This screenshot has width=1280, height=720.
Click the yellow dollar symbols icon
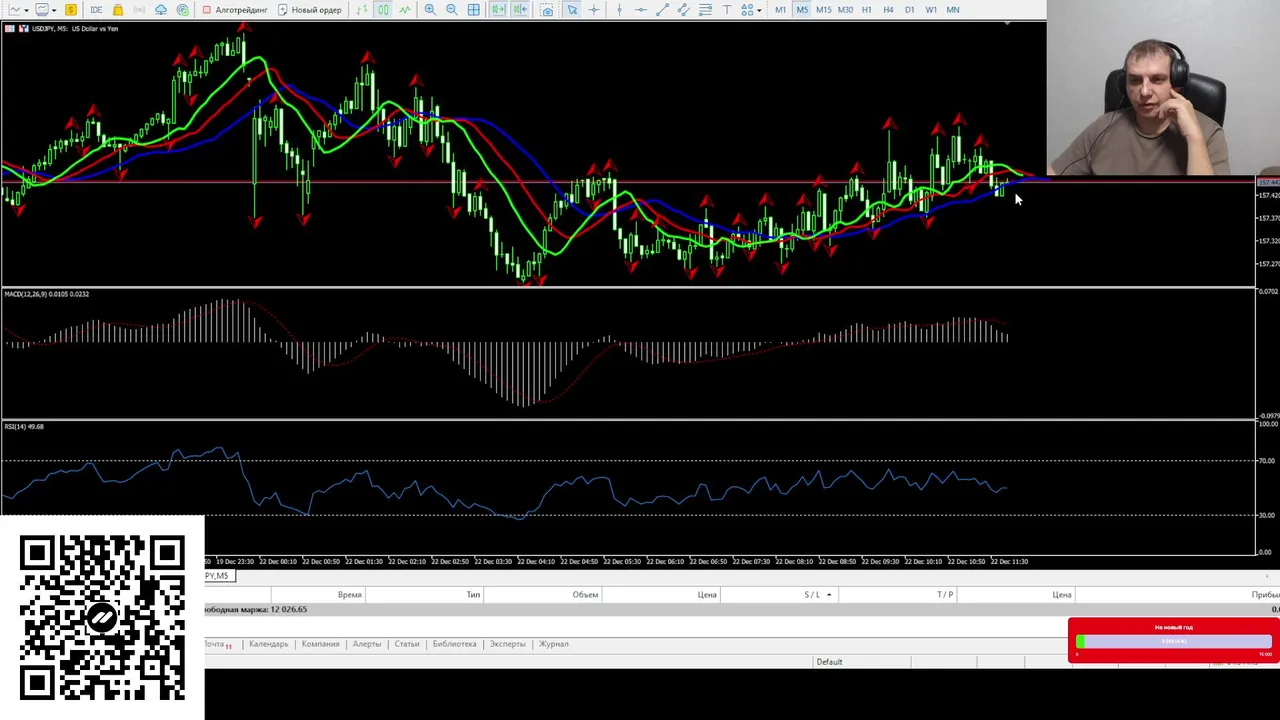tap(71, 10)
